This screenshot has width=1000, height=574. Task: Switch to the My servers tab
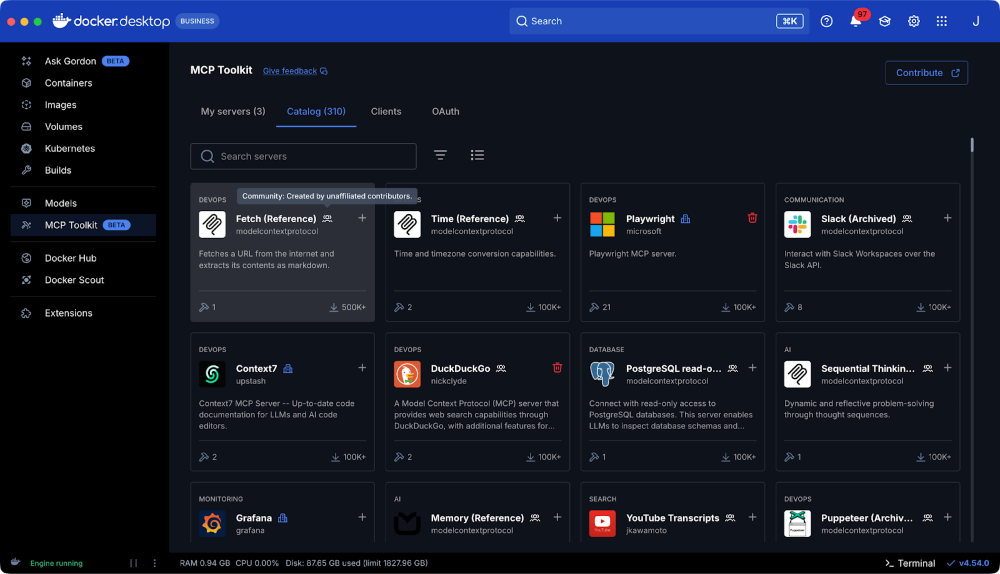(233, 111)
